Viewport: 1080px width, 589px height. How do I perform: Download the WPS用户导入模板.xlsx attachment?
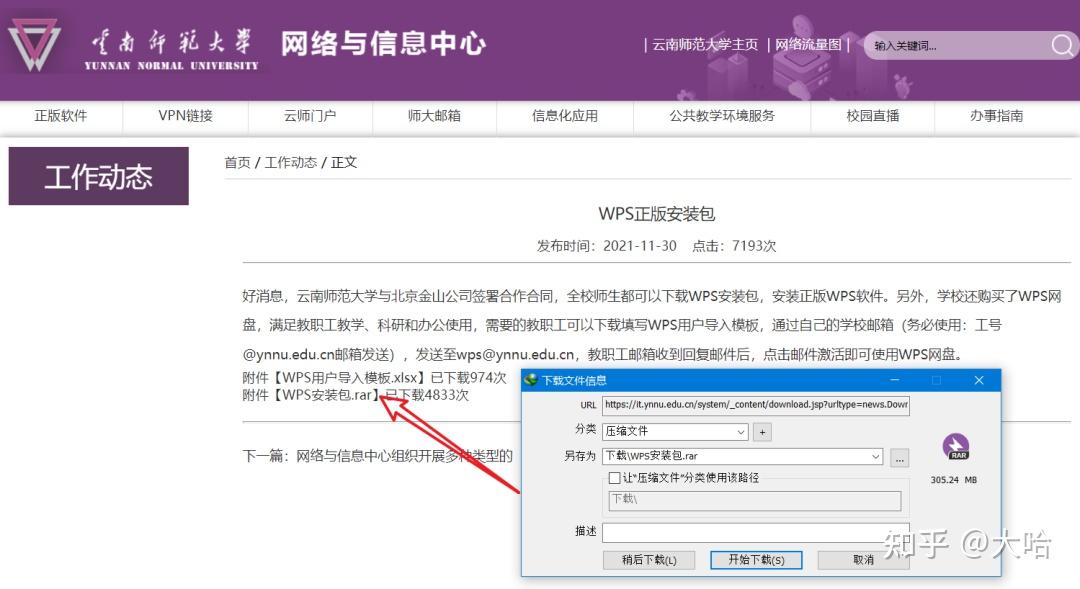click(351, 378)
